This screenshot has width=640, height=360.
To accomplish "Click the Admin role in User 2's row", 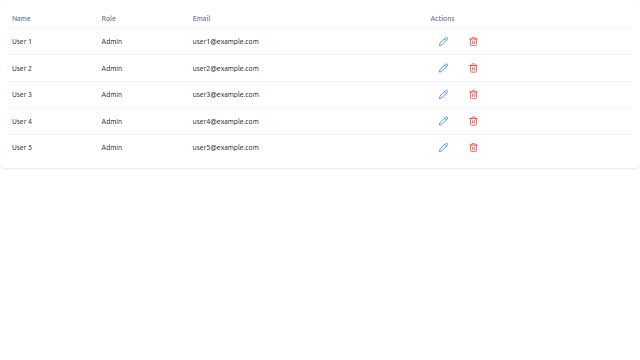I will click(x=112, y=68).
